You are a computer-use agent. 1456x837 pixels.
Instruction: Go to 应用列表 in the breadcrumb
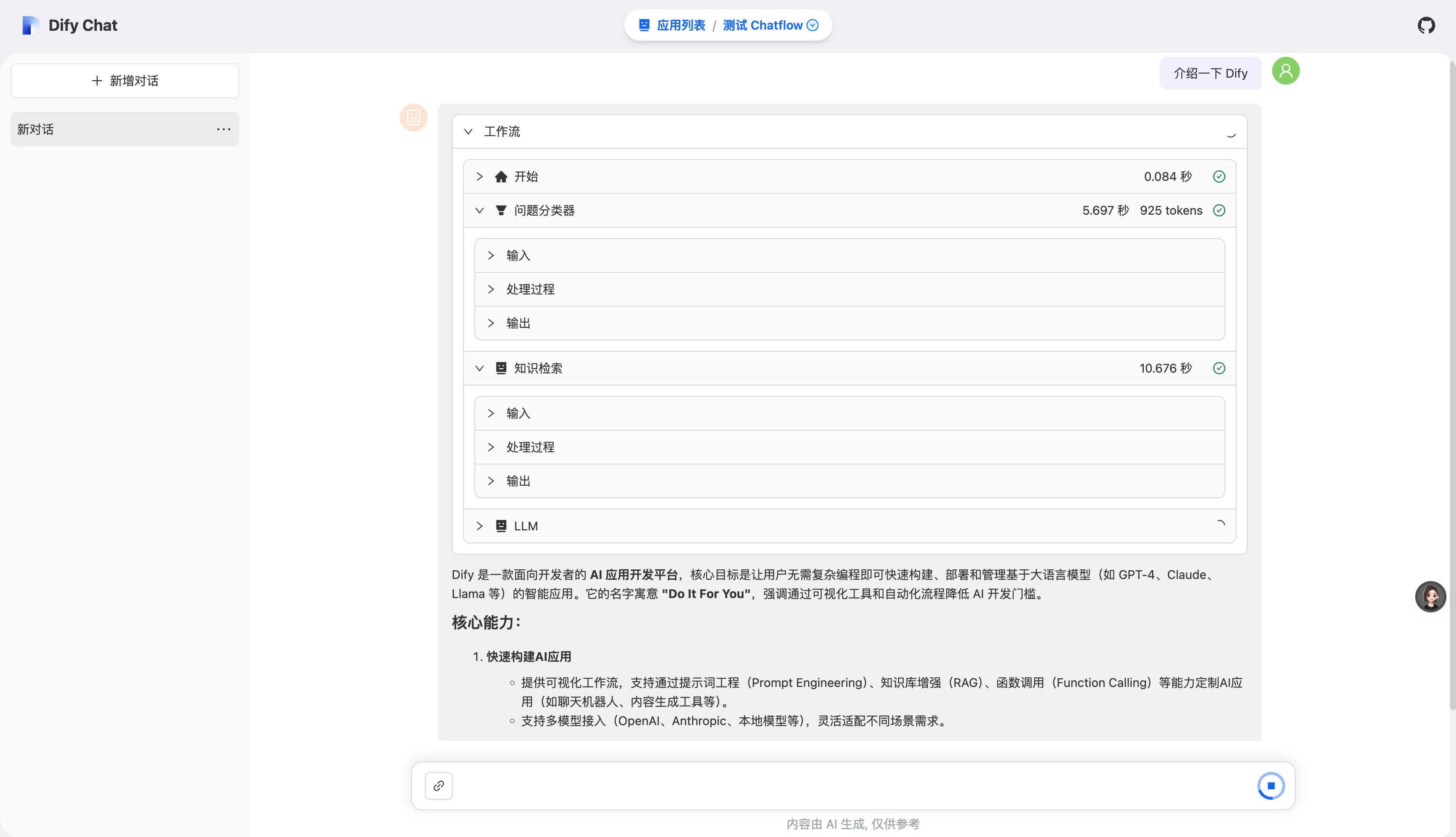[682, 25]
